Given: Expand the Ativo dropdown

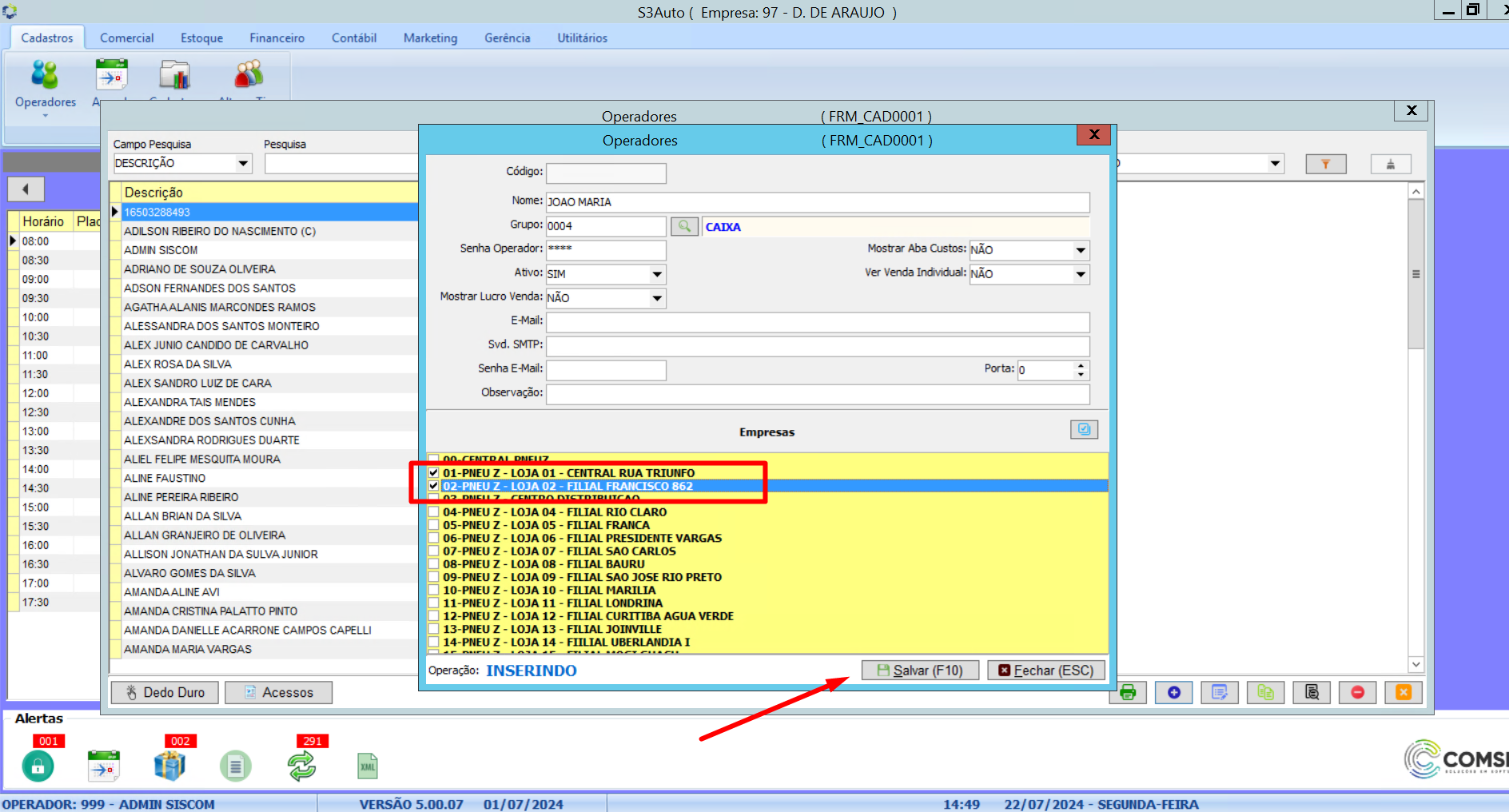Looking at the screenshot, I should coord(657,274).
